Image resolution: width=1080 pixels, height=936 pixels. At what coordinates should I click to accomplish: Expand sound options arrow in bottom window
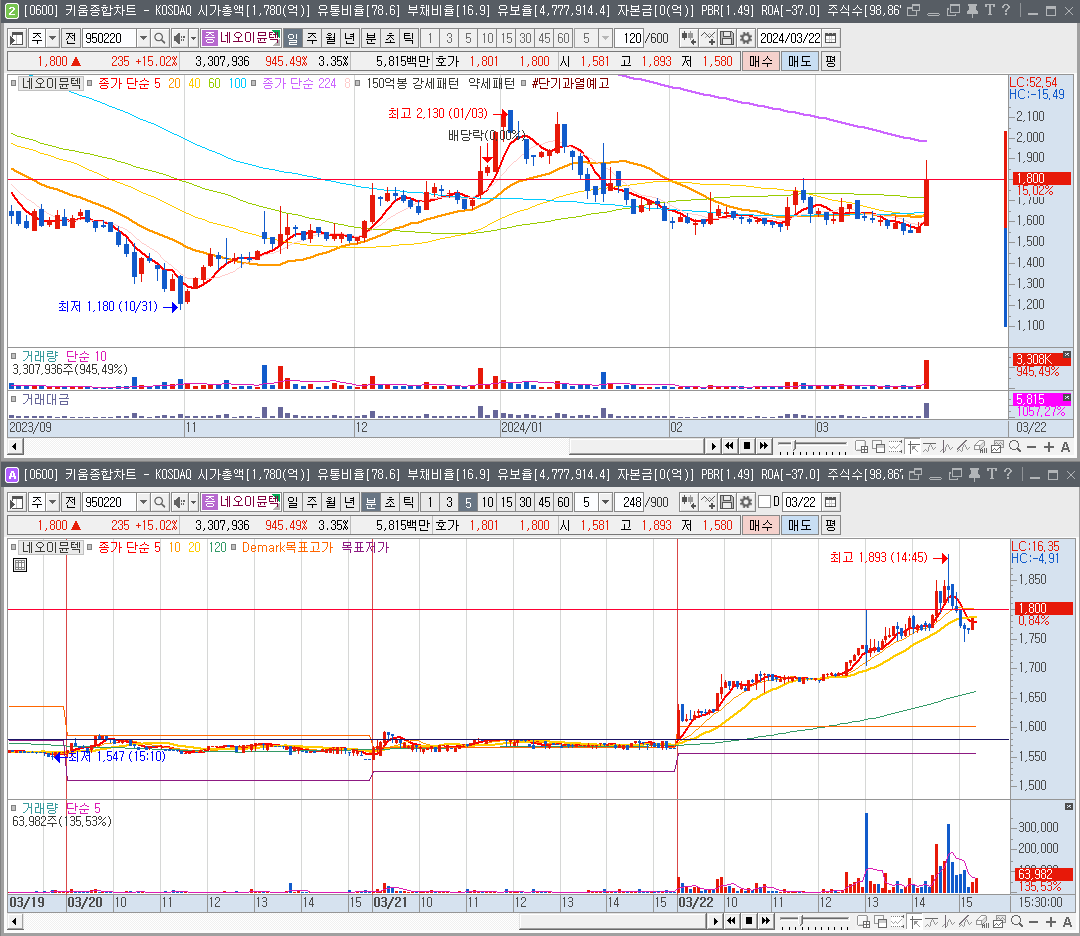pyautogui.click(x=194, y=502)
